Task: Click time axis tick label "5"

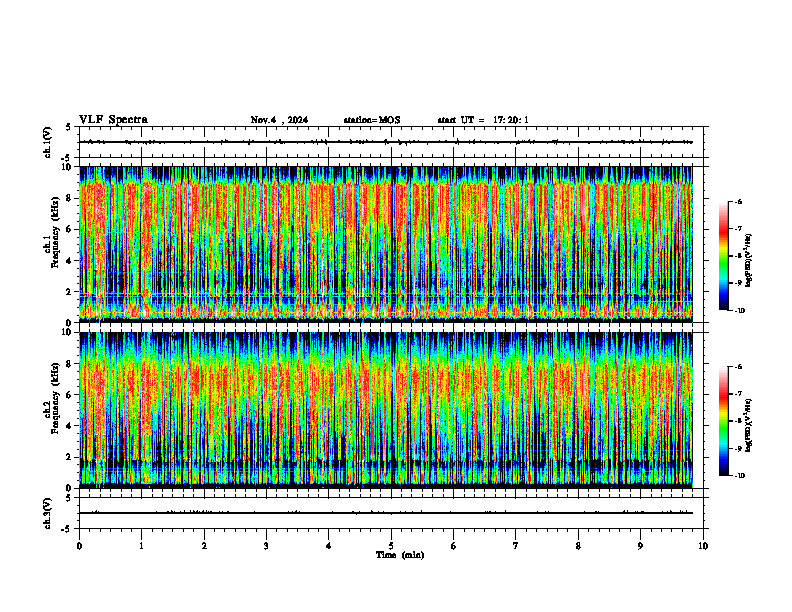Action: tap(391, 546)
